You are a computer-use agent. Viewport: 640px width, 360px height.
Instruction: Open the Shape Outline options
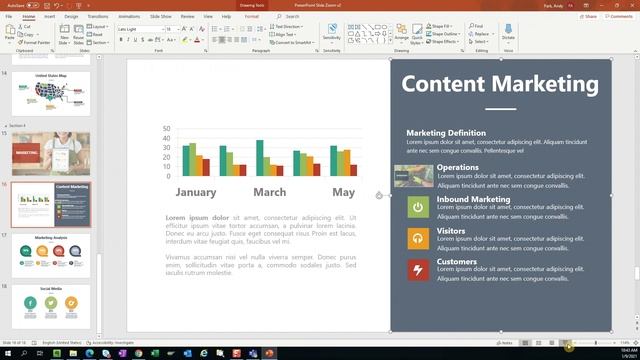(444, 34)
